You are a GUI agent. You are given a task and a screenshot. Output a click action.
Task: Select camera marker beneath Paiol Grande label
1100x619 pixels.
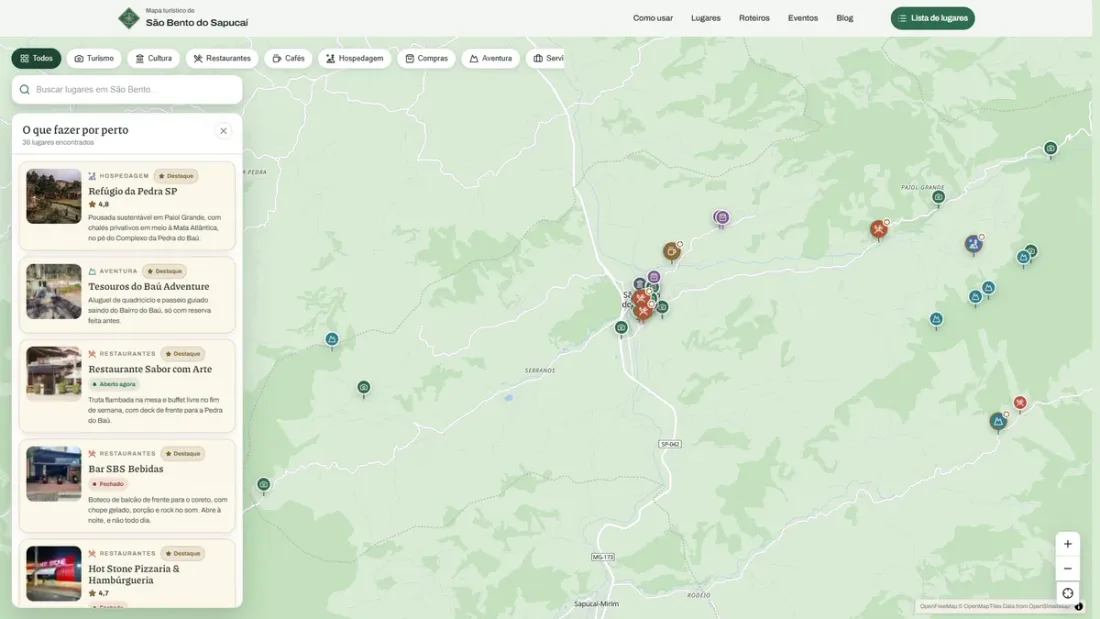938,198
